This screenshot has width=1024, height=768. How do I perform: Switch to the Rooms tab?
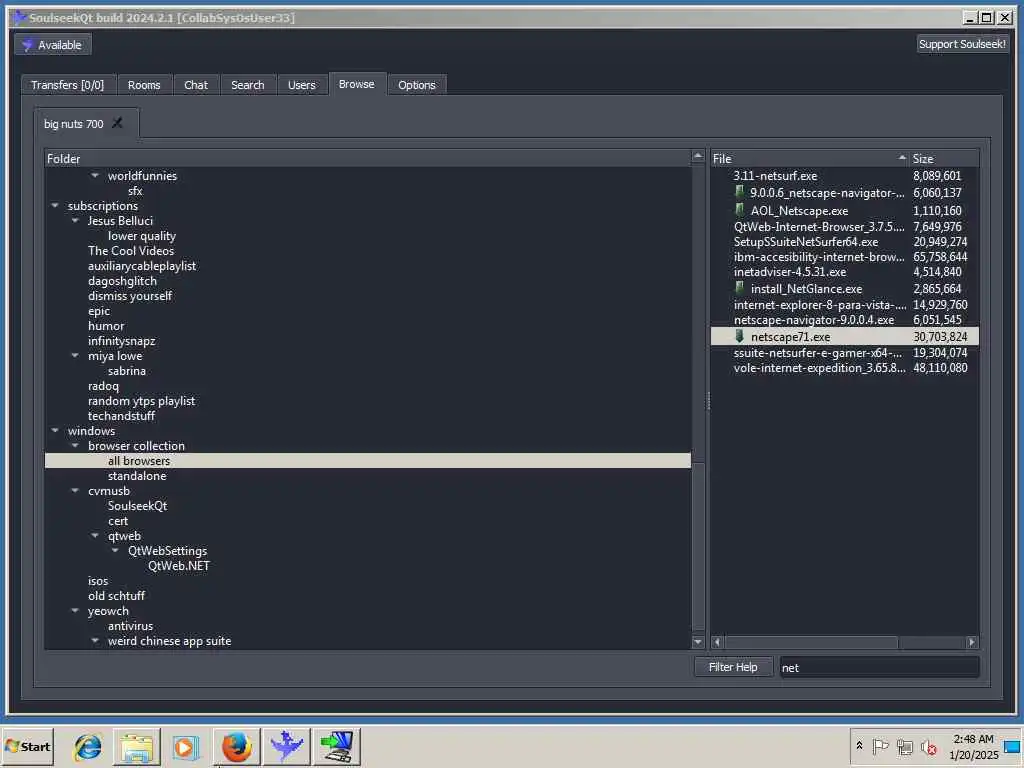coord(144,85)
